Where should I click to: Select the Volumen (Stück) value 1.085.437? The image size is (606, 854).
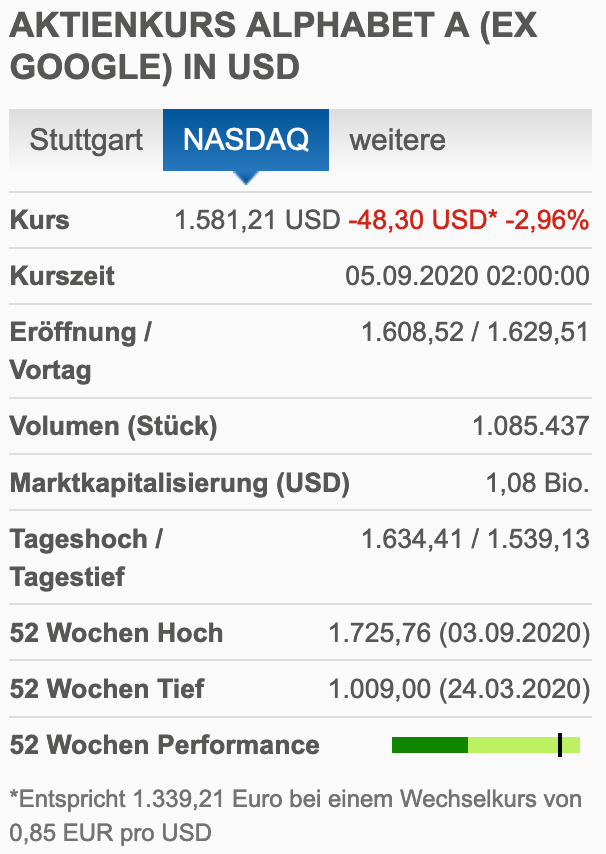(x=530, y=426)
